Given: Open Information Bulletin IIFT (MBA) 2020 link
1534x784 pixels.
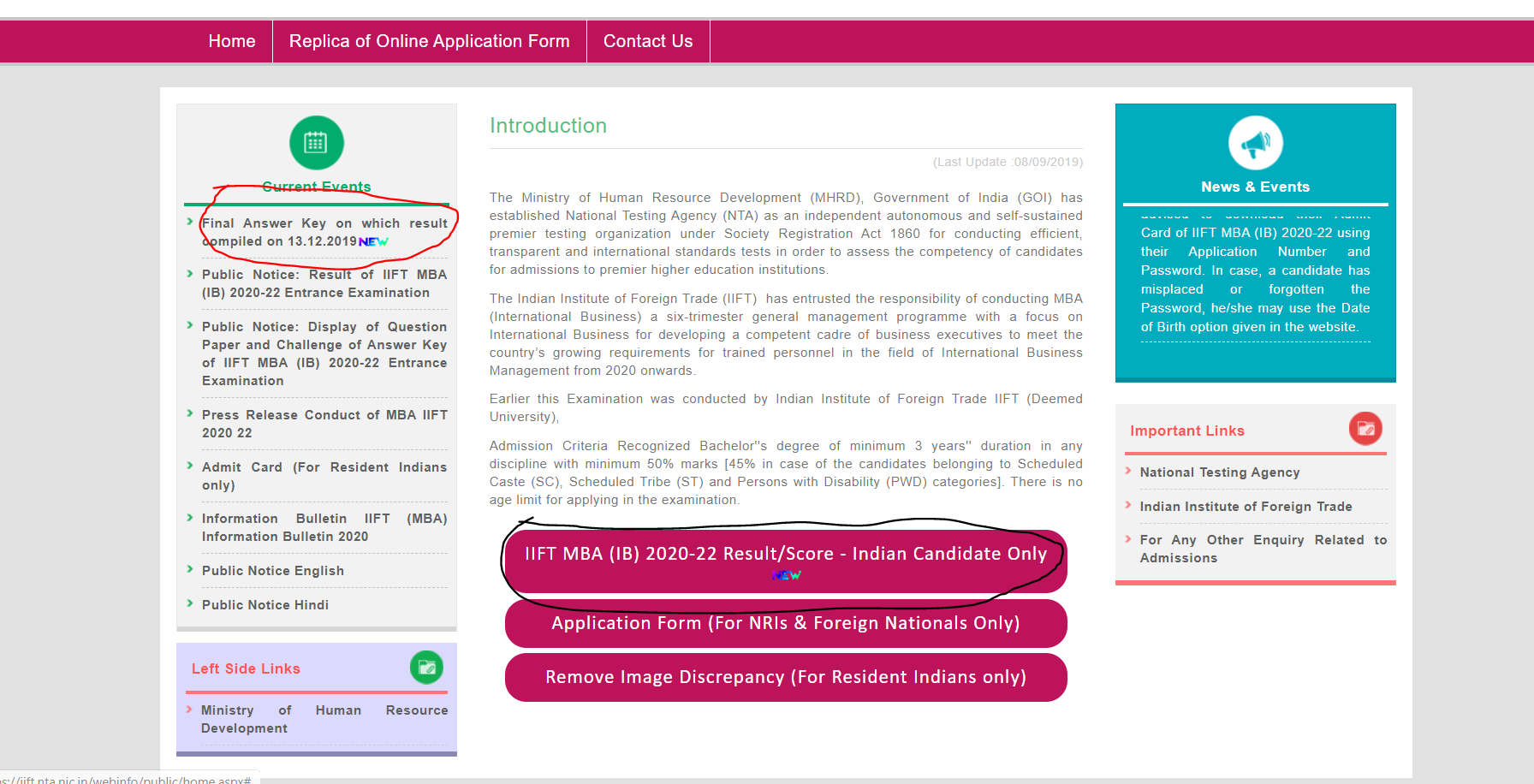Looking at the screenshot, I should pyautogui.click(x=324, y=527).
